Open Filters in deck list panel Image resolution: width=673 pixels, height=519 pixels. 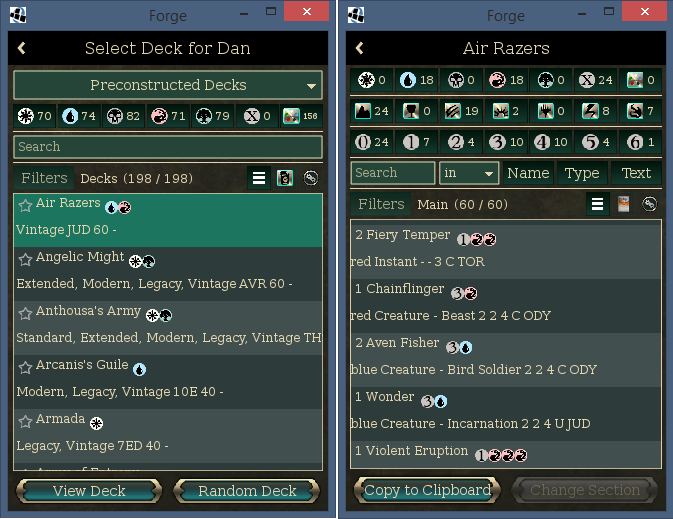44,178
